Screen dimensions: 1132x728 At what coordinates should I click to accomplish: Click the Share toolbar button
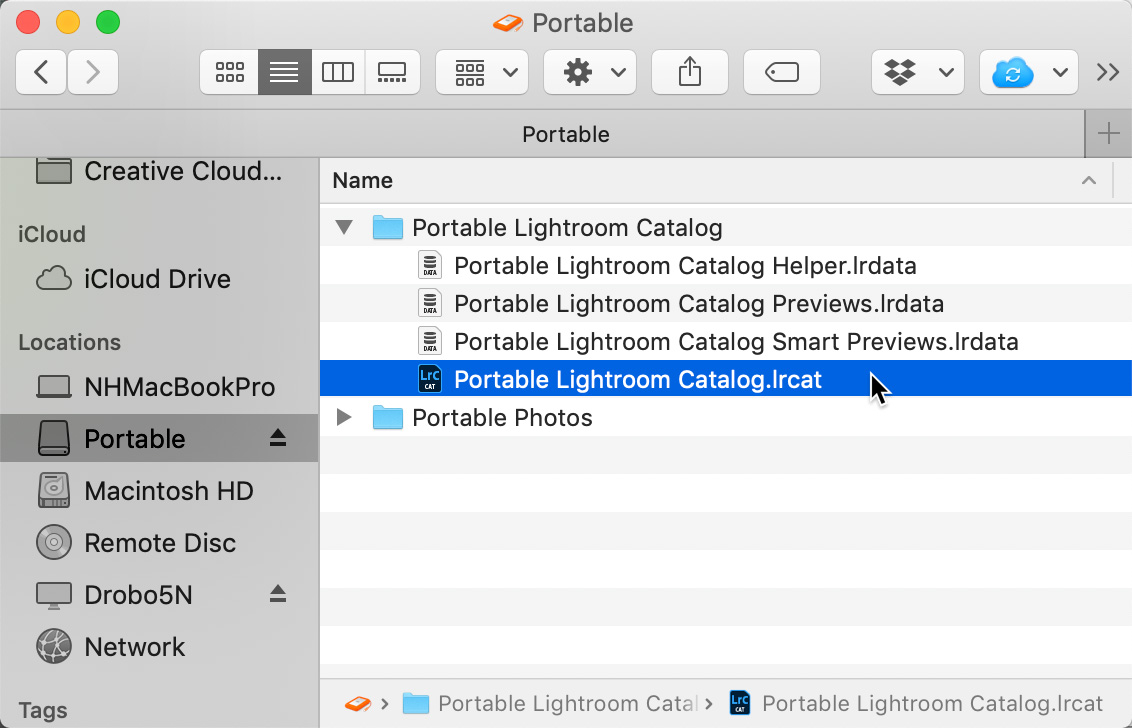(690, 72)
